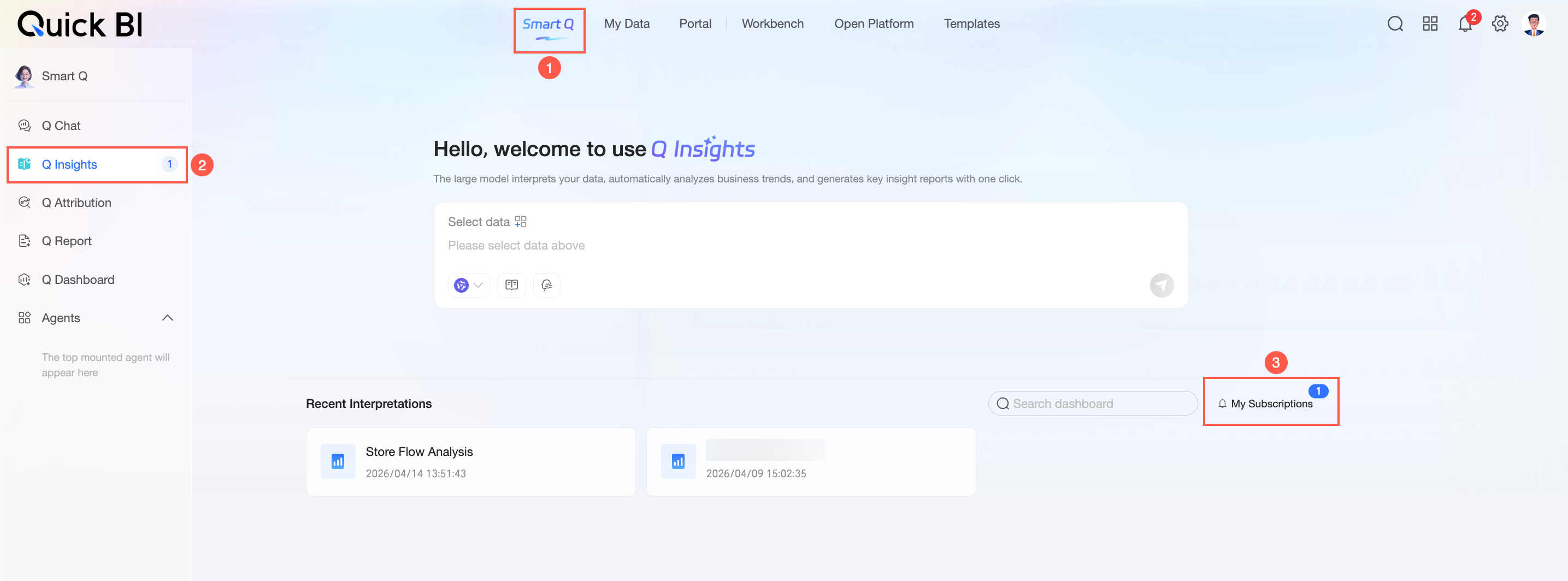This screenshot has width=1568, height=581.
Task: Open the user profile avatar menu
Action: pos(1534,23)
